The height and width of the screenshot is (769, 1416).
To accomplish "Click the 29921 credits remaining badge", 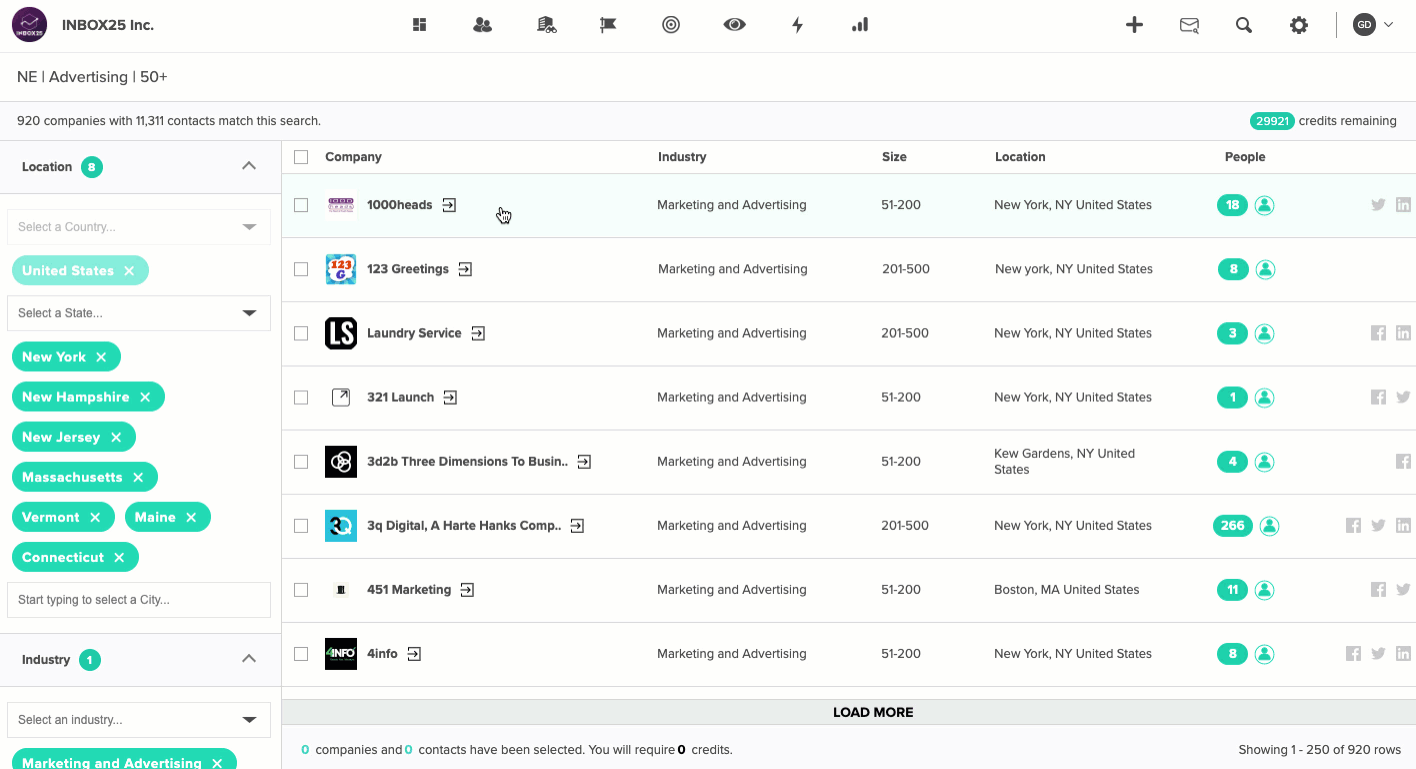I will tap(1272, 121).
